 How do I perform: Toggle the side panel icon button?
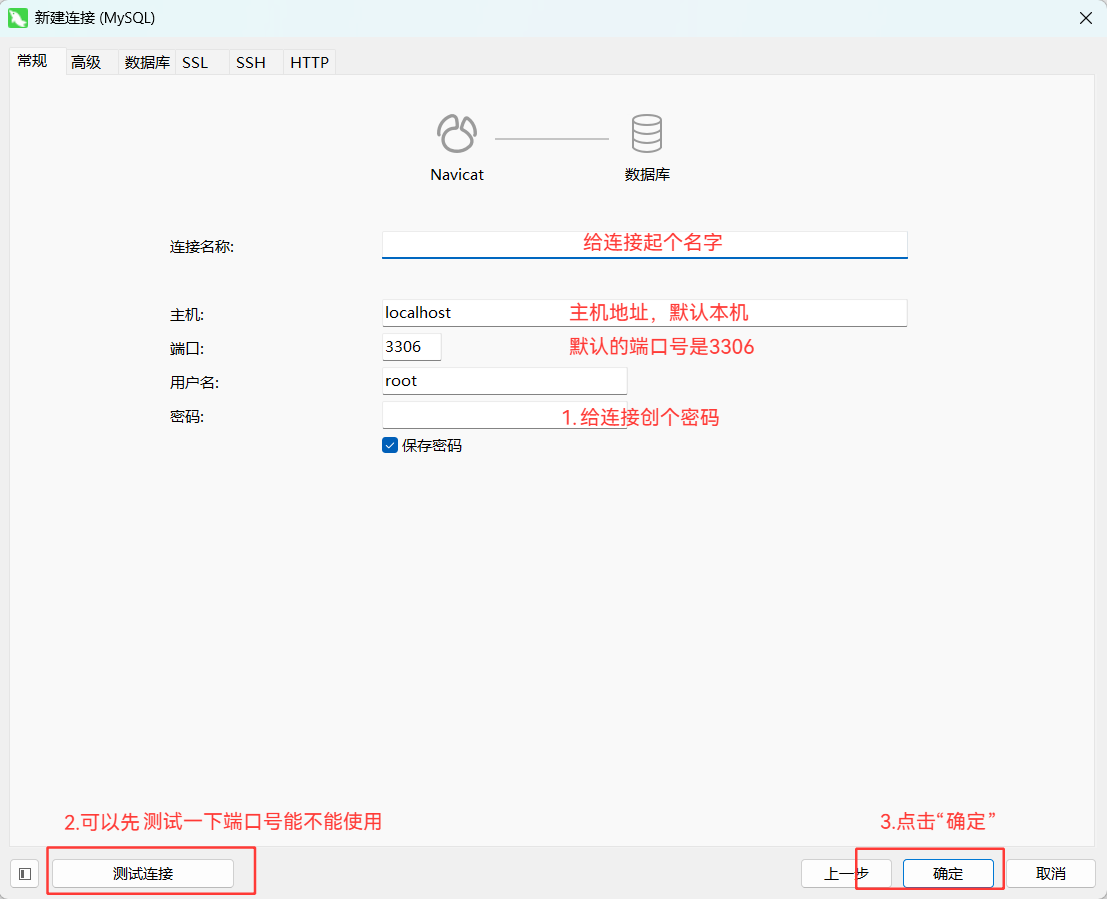click(25, 874)
